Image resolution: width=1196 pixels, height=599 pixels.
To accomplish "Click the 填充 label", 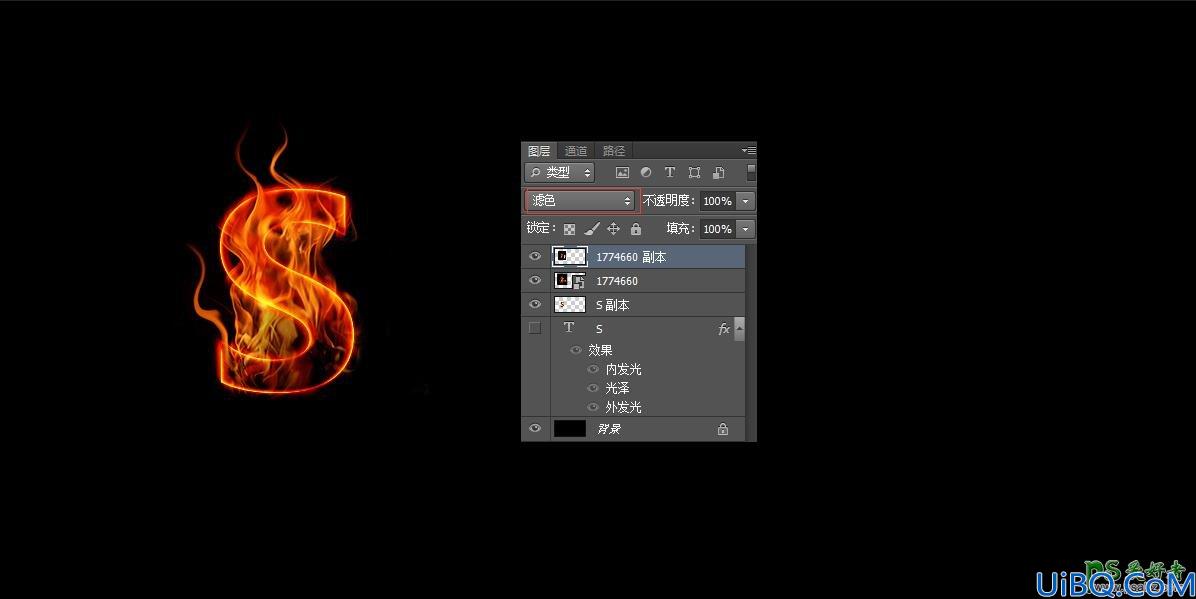I will [x=680, y=228].
